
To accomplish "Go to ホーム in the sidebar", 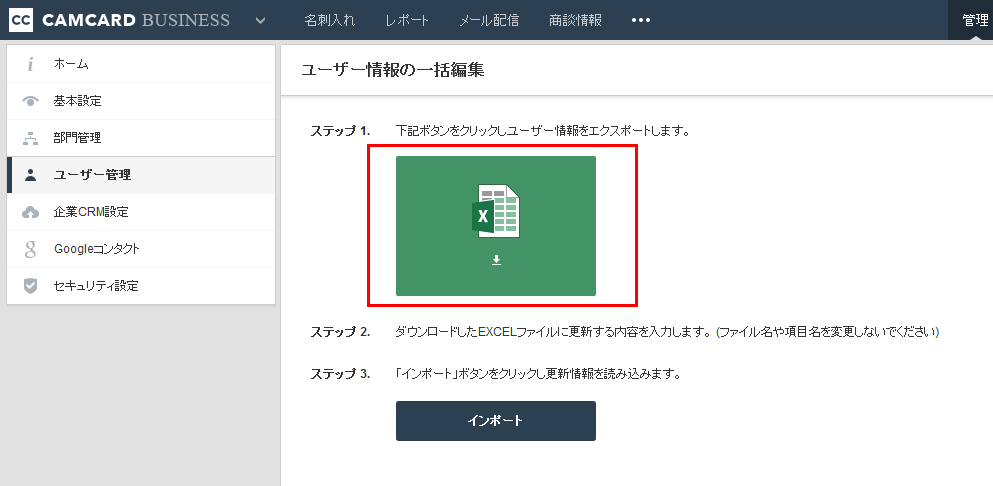I will coord(141,64).
